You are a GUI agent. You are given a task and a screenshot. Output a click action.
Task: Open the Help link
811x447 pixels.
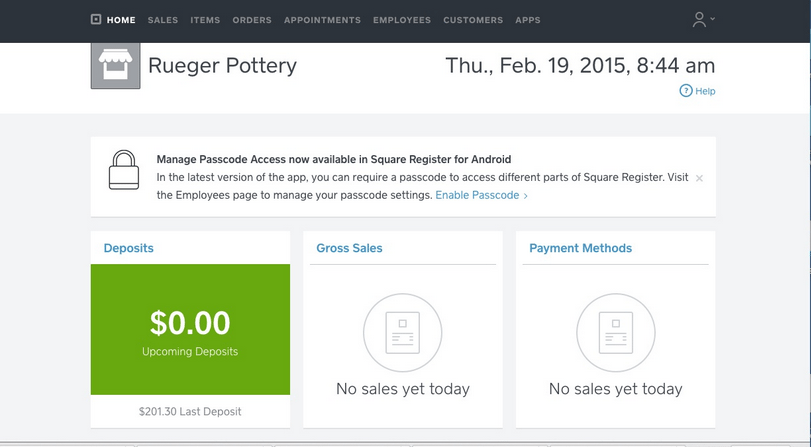click(x=705, y=91)
